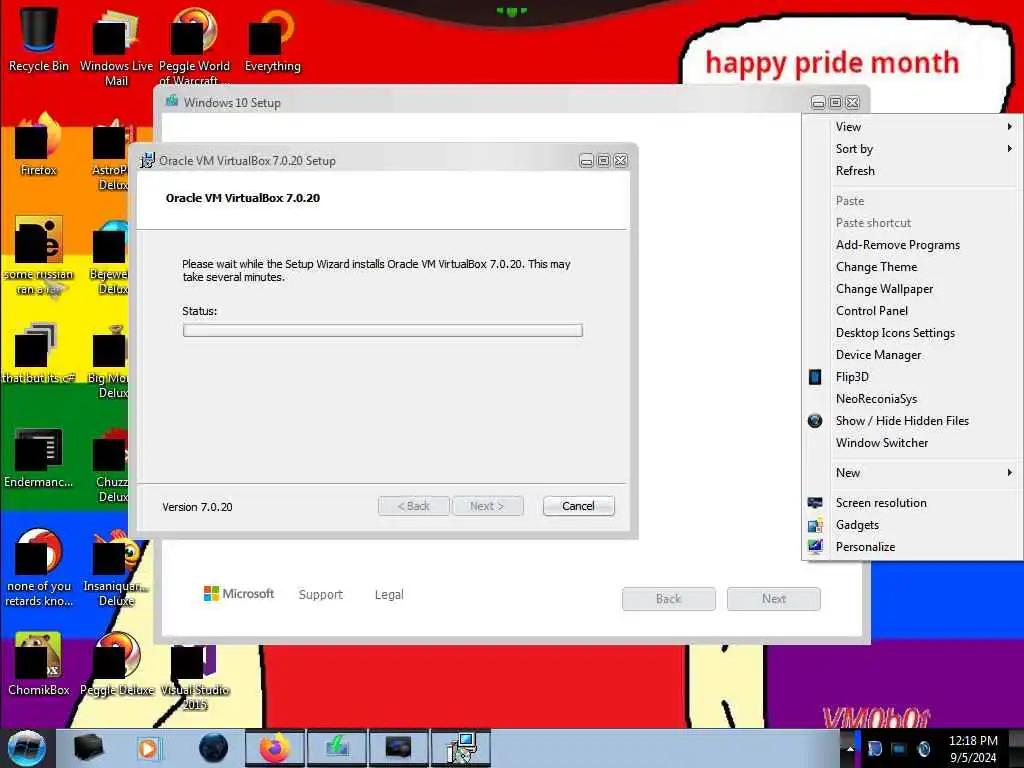Open Visual Studio 2015 desktop icon
This screenshot has width=1024, height=768.
[194, 676]
